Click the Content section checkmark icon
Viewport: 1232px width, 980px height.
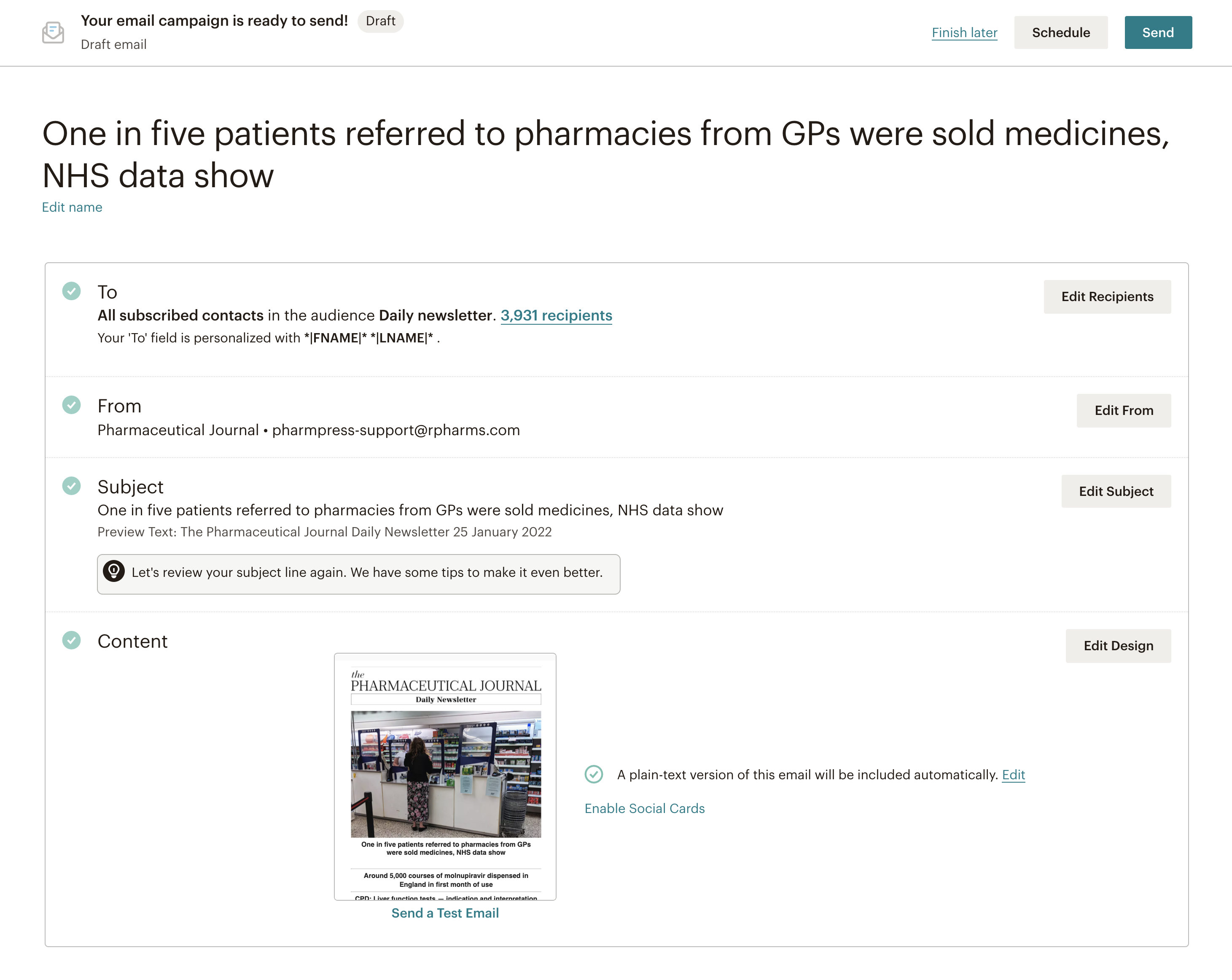(71, 640)
